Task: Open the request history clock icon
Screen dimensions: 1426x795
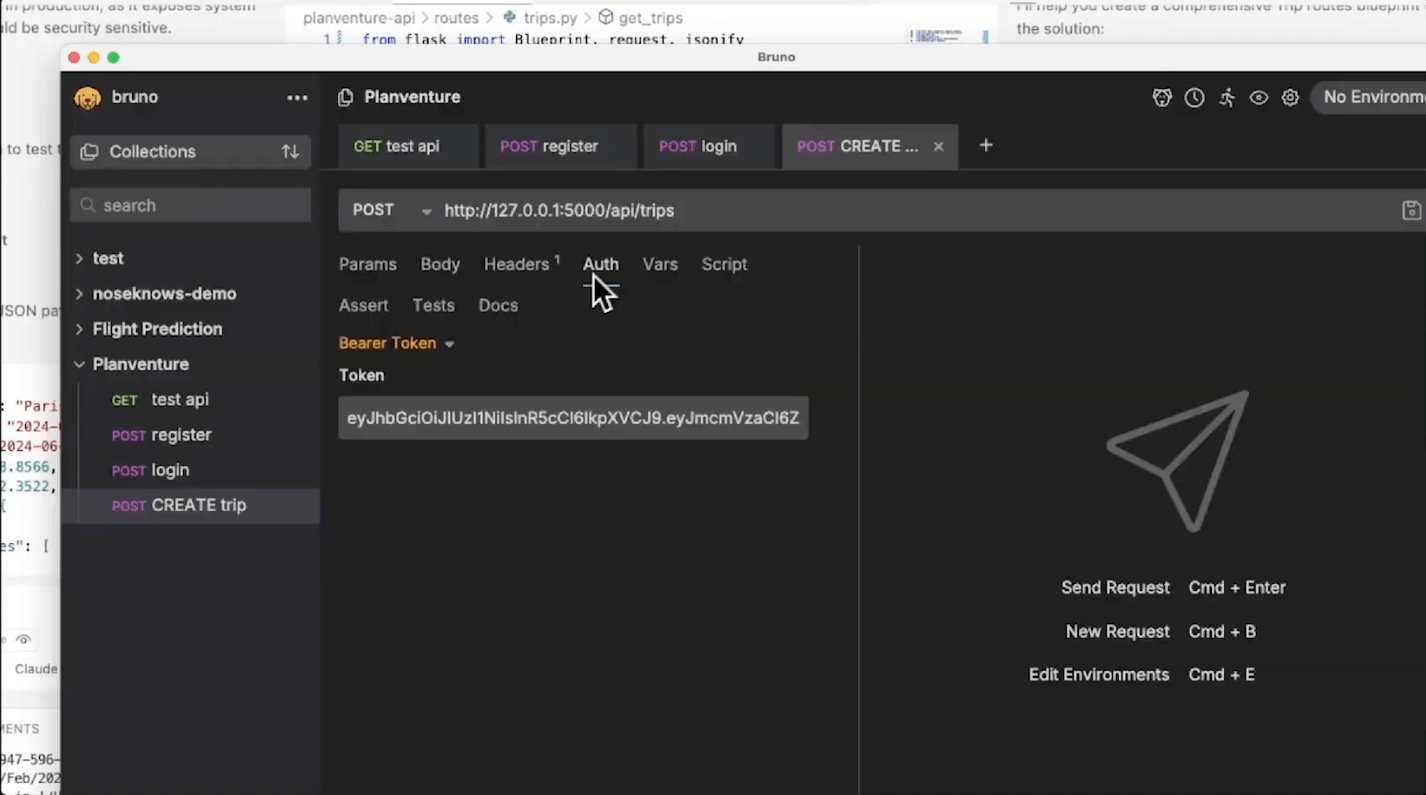Action: [1194, 97]
